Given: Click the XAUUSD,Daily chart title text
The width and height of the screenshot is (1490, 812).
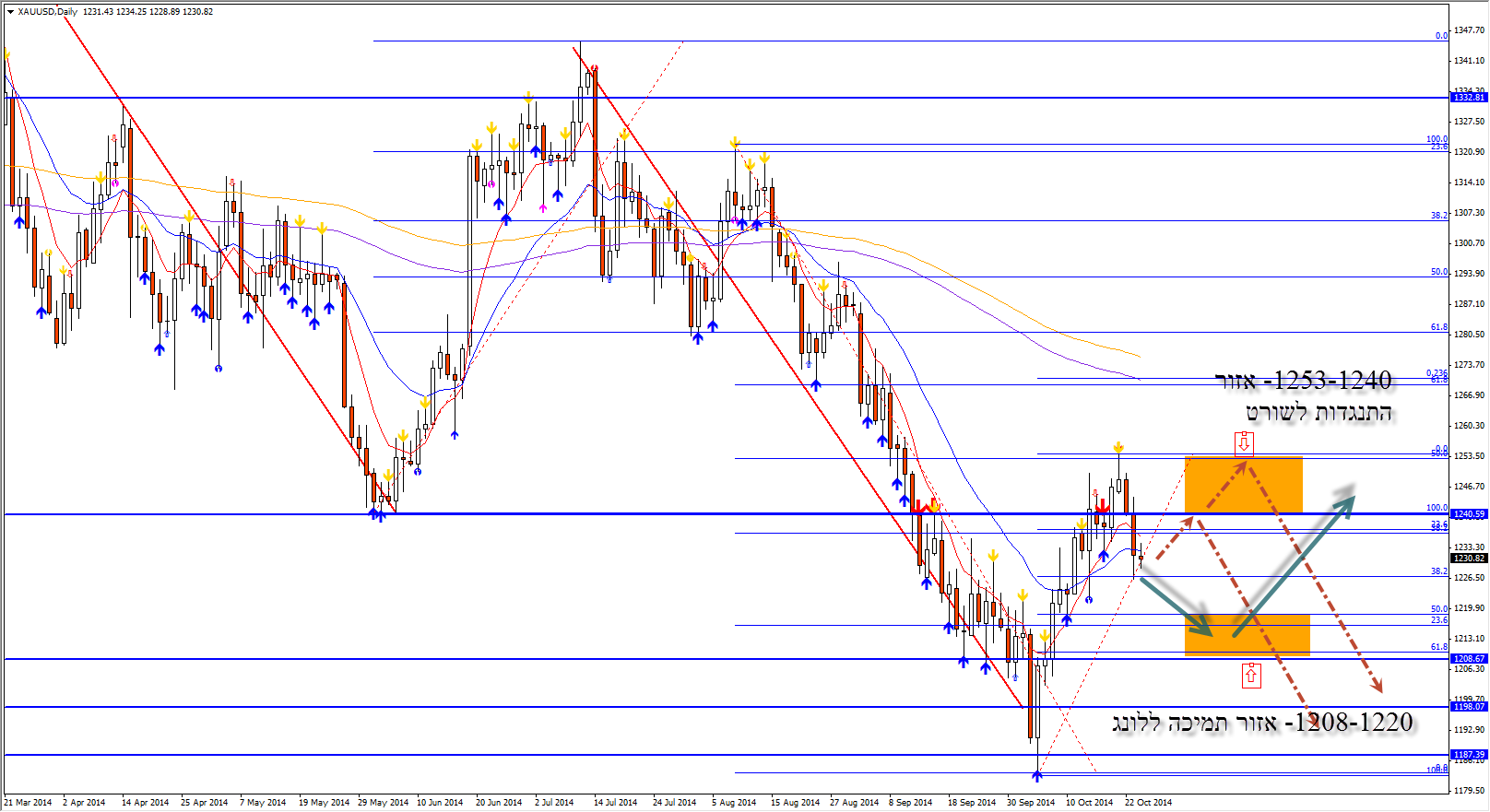Looking at the screenshot, I should (48, 12).
